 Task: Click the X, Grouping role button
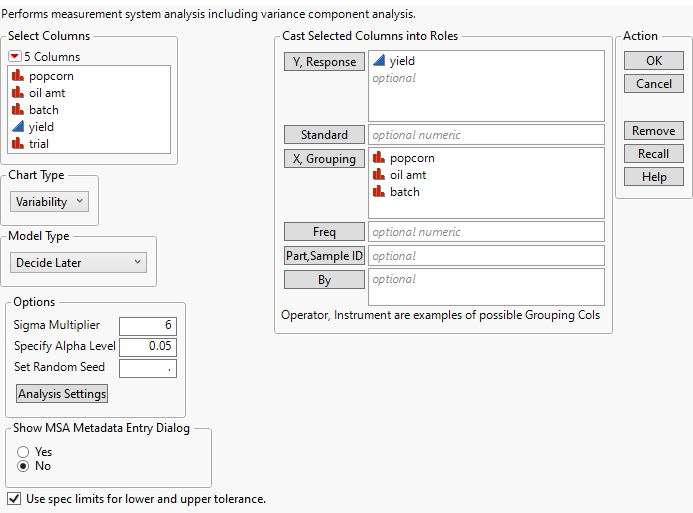pos(324,159)
